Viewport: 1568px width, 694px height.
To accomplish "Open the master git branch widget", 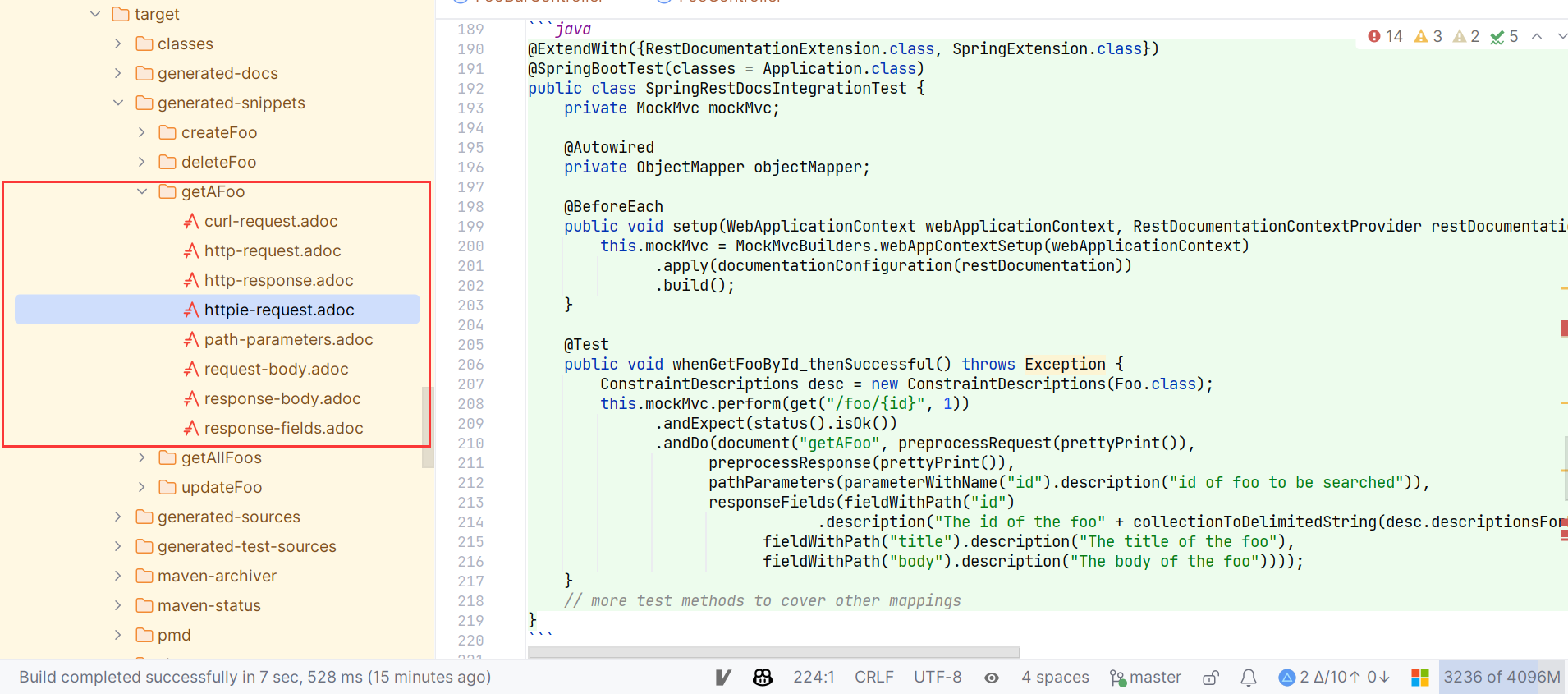I will (x=1145, y=677).
